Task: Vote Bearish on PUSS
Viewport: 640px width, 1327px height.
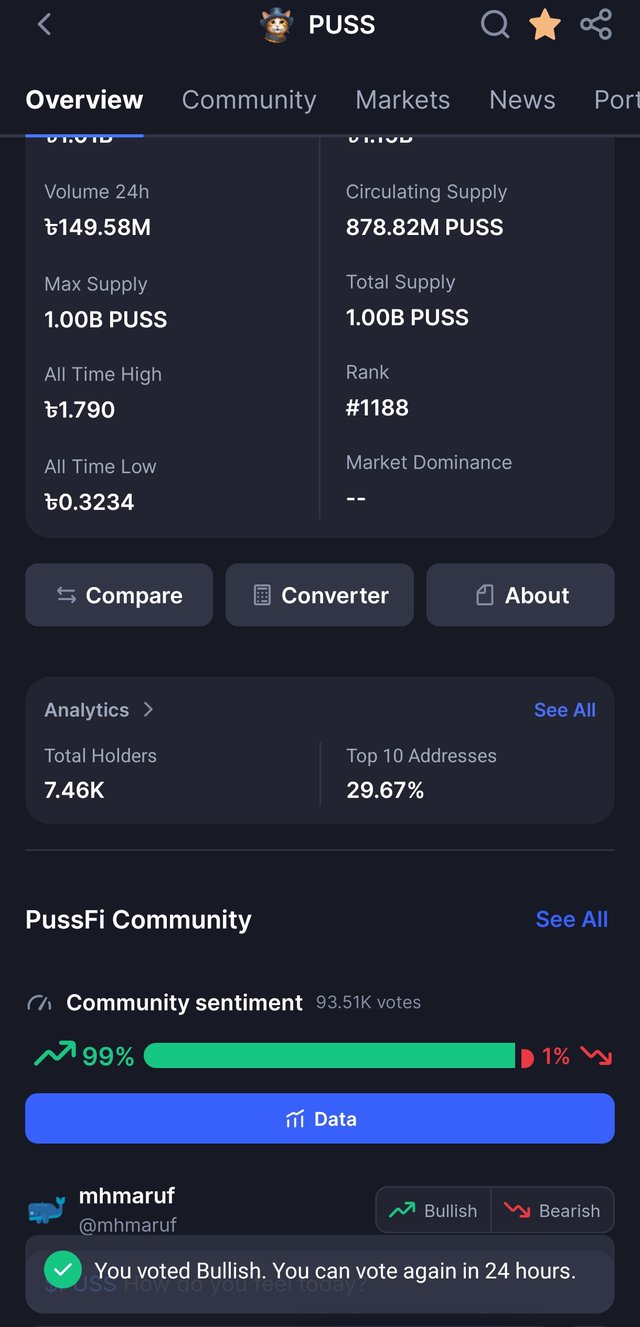Action: (x=552, y=1210)
